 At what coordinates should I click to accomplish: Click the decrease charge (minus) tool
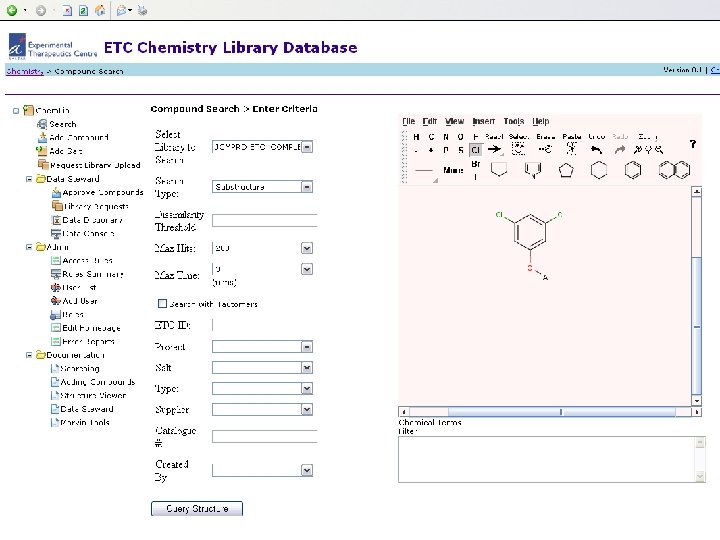click(416, 150)
